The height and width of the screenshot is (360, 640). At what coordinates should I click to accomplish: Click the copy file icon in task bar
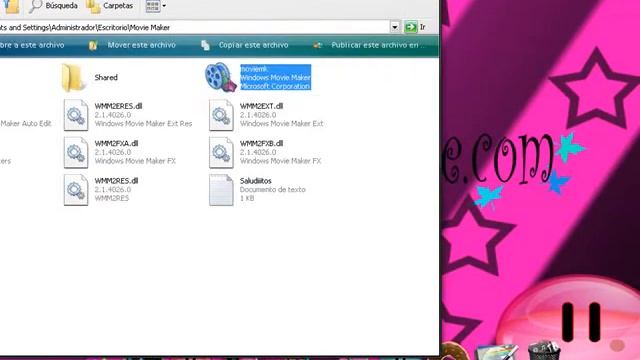(x=205, y=45)
